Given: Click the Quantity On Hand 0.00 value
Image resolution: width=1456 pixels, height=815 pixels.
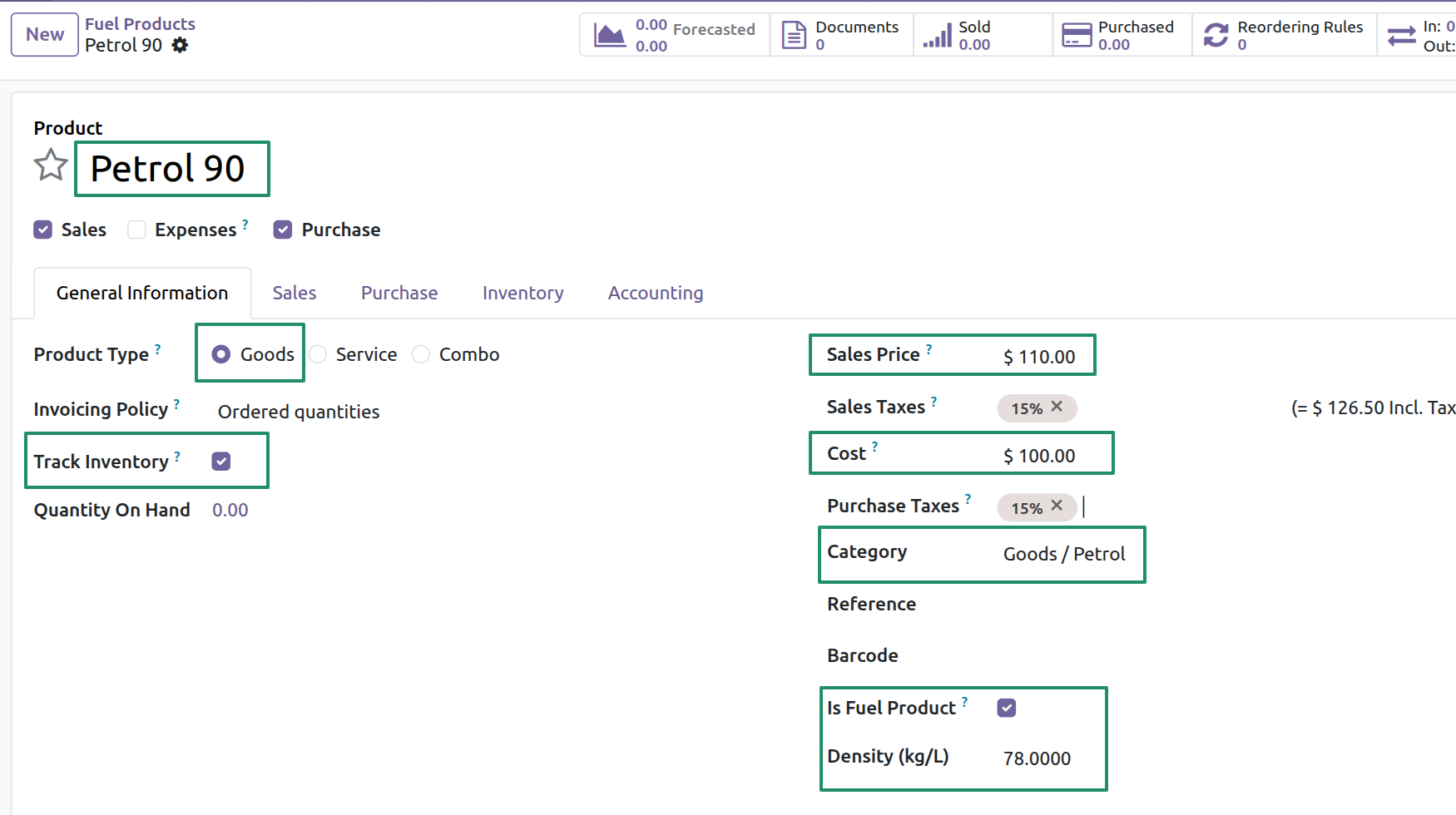Looking at the screenshot, I should pyautogui.click(x=230, y=510).
